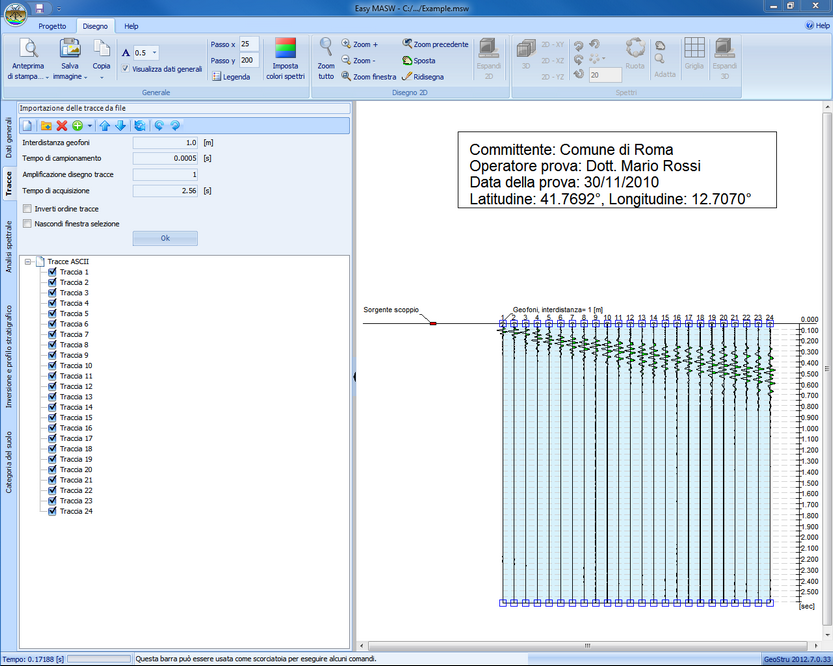Click the Espandi 2D icon
The image size is (833, 666).
tap(489, 48)
